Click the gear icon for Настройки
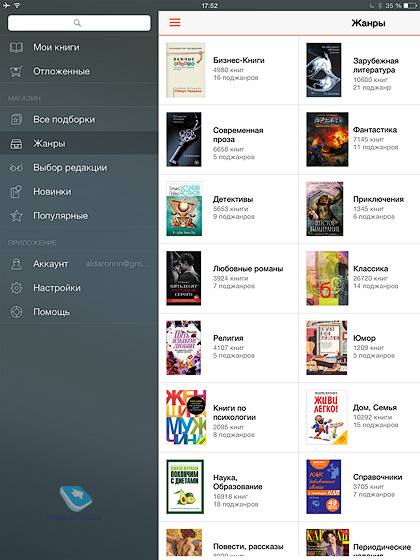Screen dimensions: 420x560 coord(16,288)
